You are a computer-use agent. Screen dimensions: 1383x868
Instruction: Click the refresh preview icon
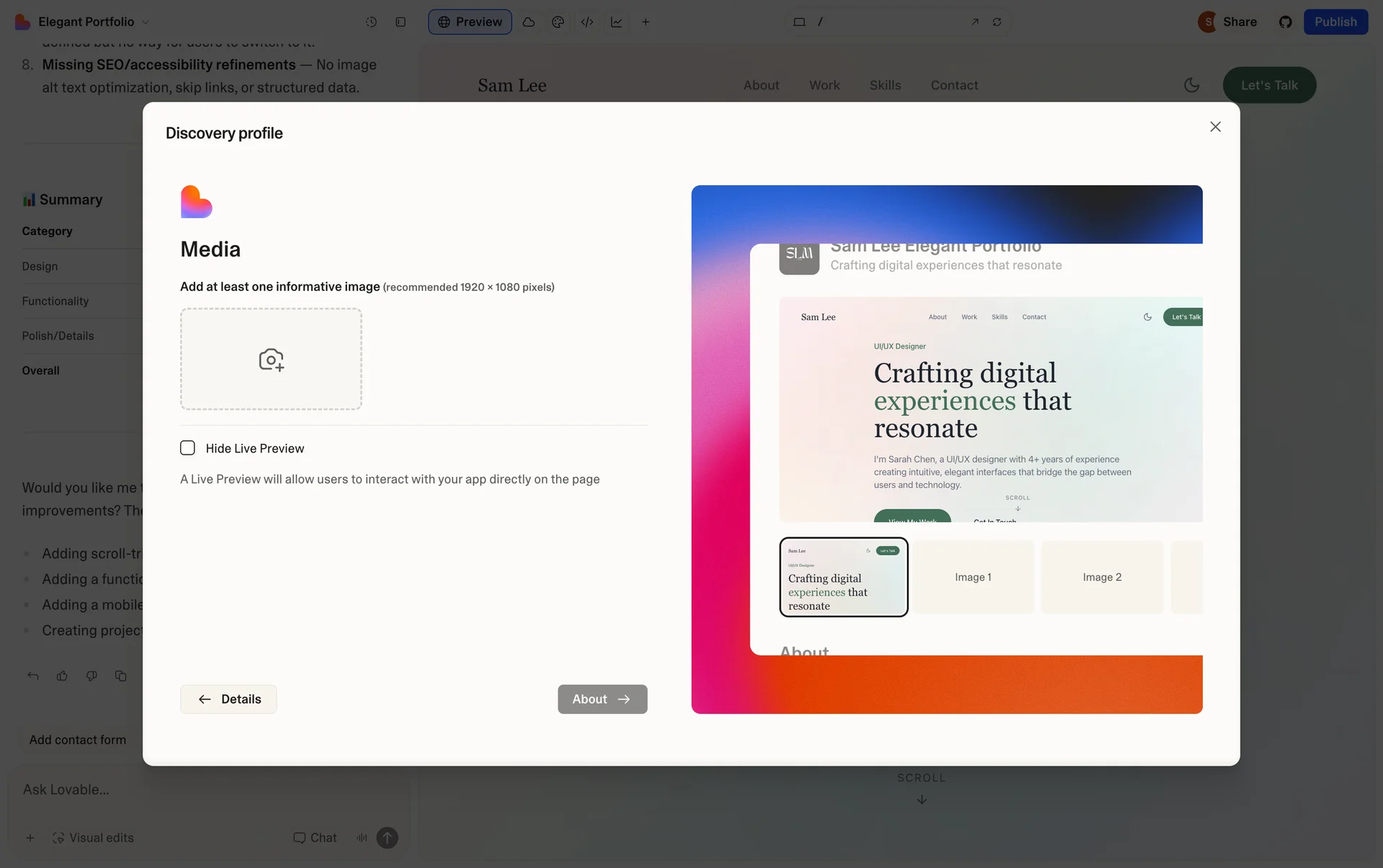point(997,22)
